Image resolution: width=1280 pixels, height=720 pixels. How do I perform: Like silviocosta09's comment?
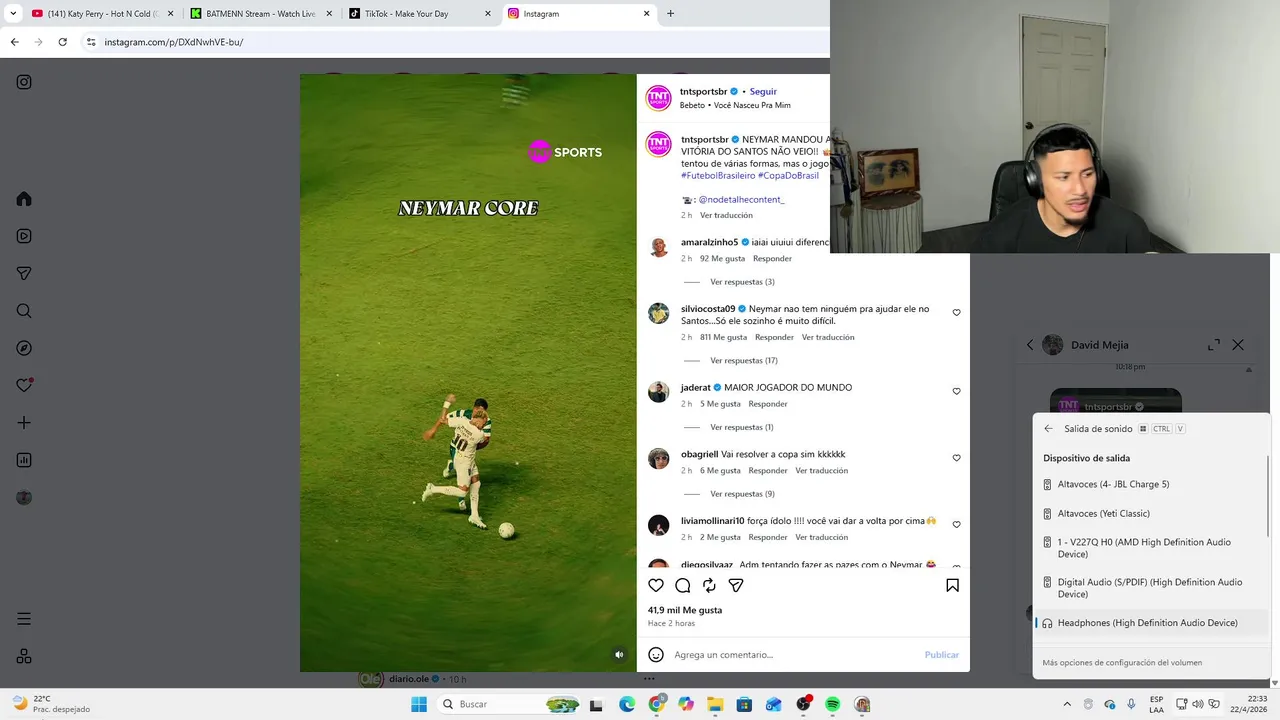point(956,313)
